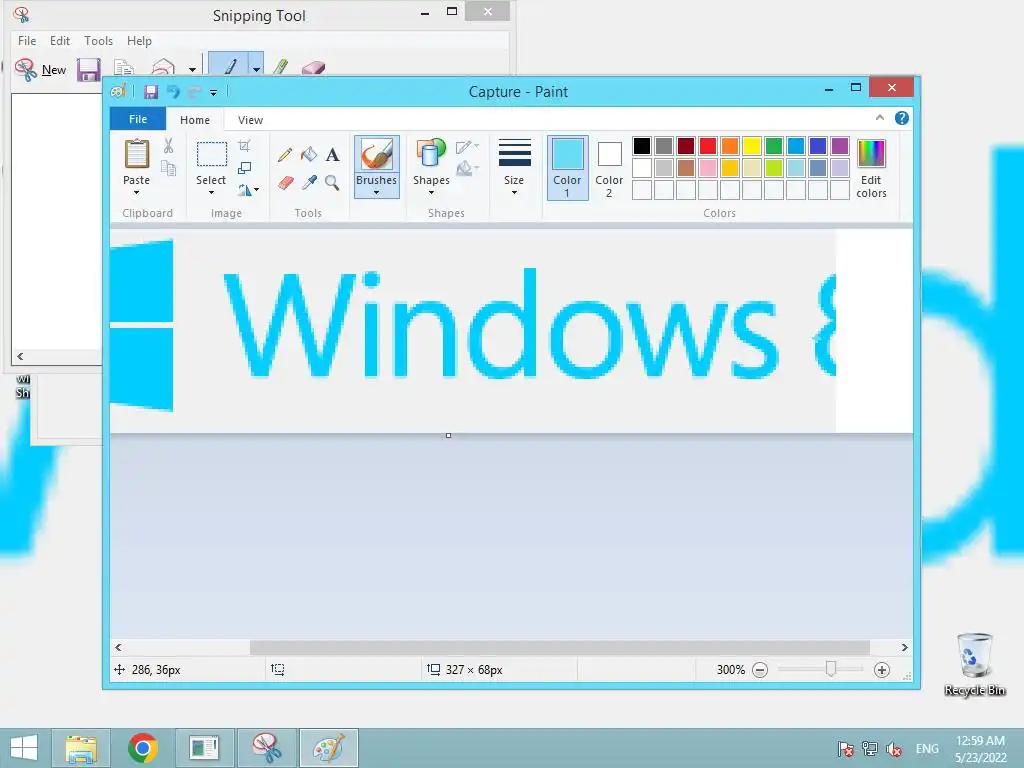Activate Color 2 background selector
The image size is (1024, 768).
point(609,168)
